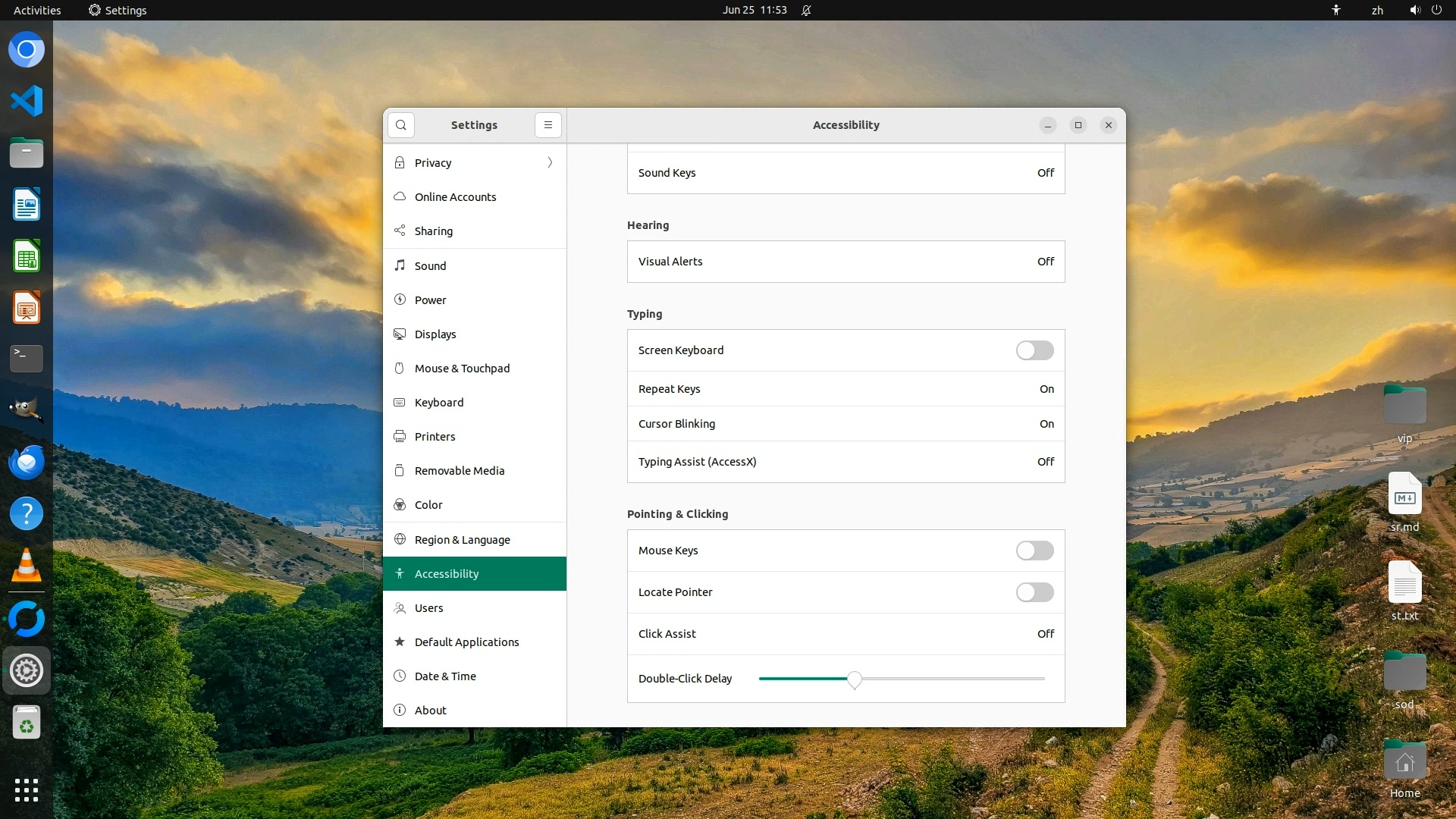Launch VLC from the dock
This screenshot has height=819, width=1456.
click(27, 566)
